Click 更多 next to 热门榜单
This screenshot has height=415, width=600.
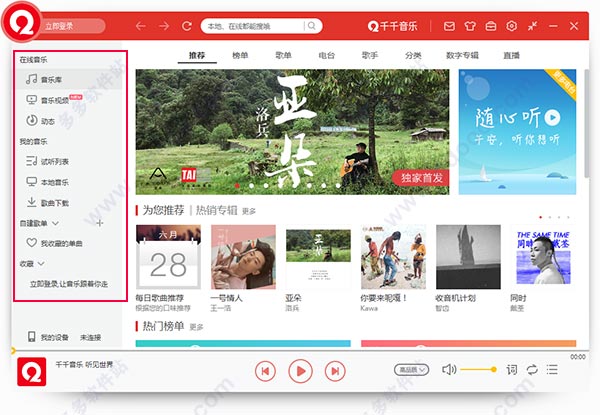click(196, 327)
